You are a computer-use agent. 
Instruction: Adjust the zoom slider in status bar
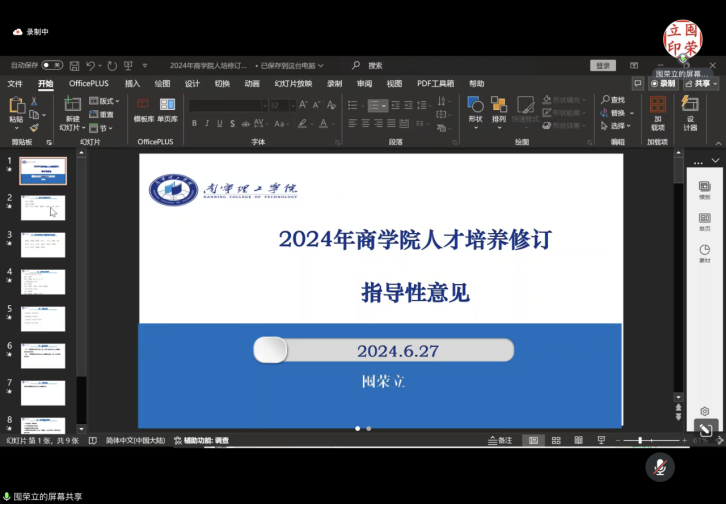click(640, 440)
